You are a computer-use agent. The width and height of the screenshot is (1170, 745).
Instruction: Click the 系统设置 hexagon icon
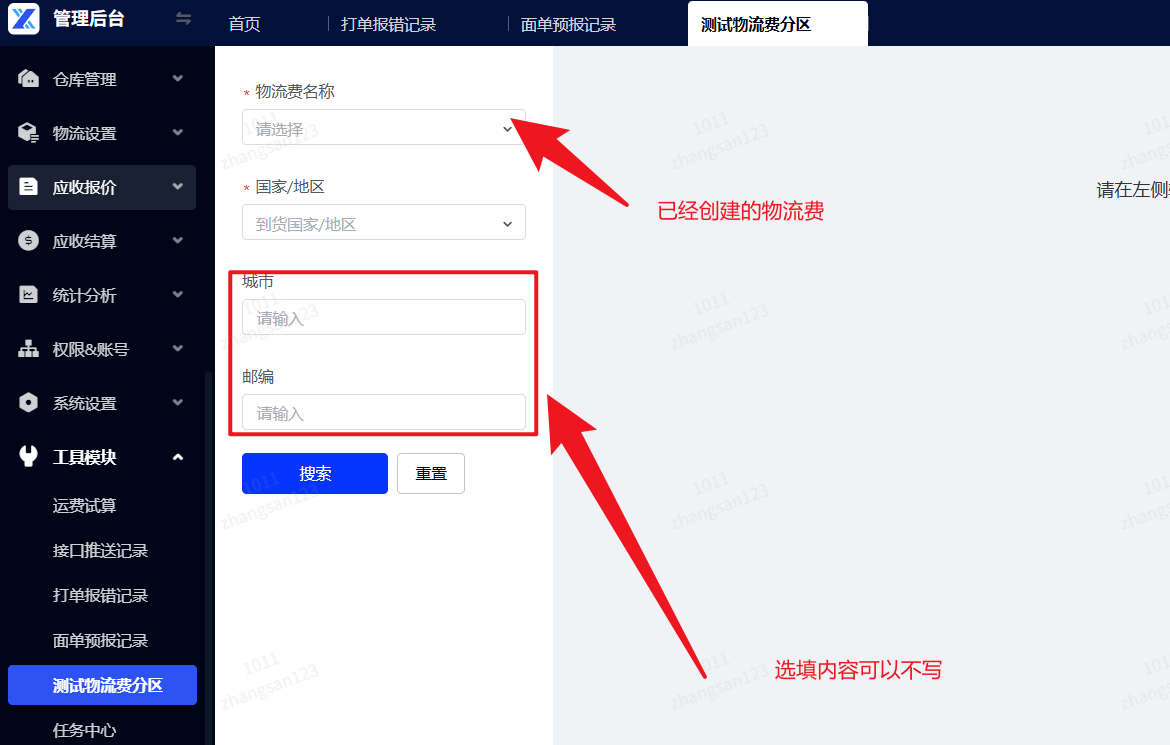point(28,402)
